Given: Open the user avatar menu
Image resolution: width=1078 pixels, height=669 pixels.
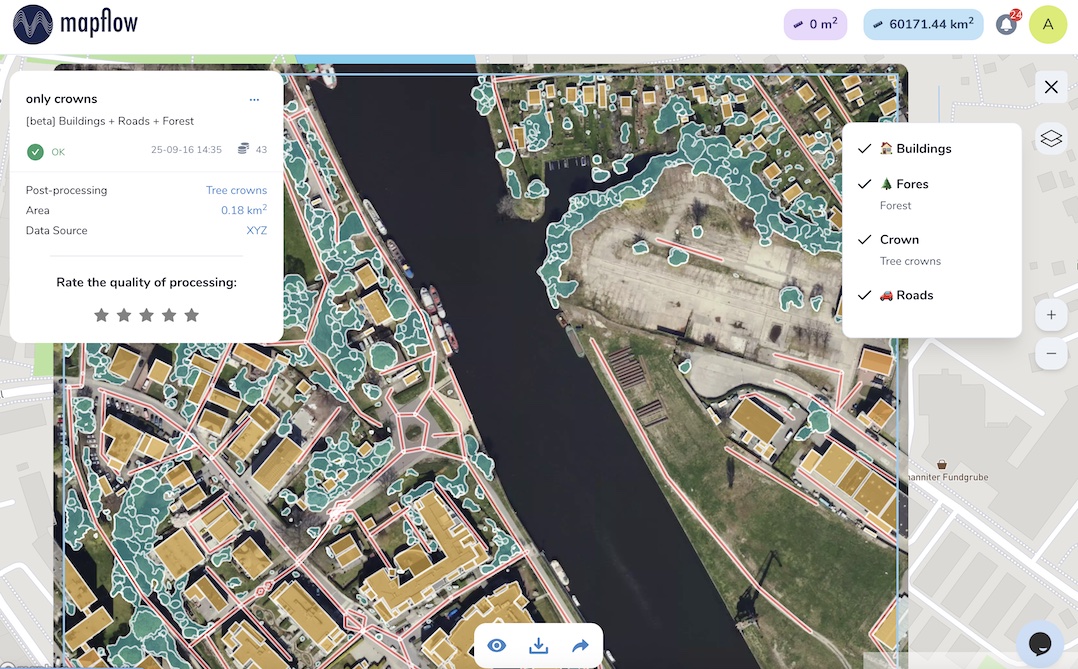Looking at the screenshot, I should click(x=1048, y=25).
